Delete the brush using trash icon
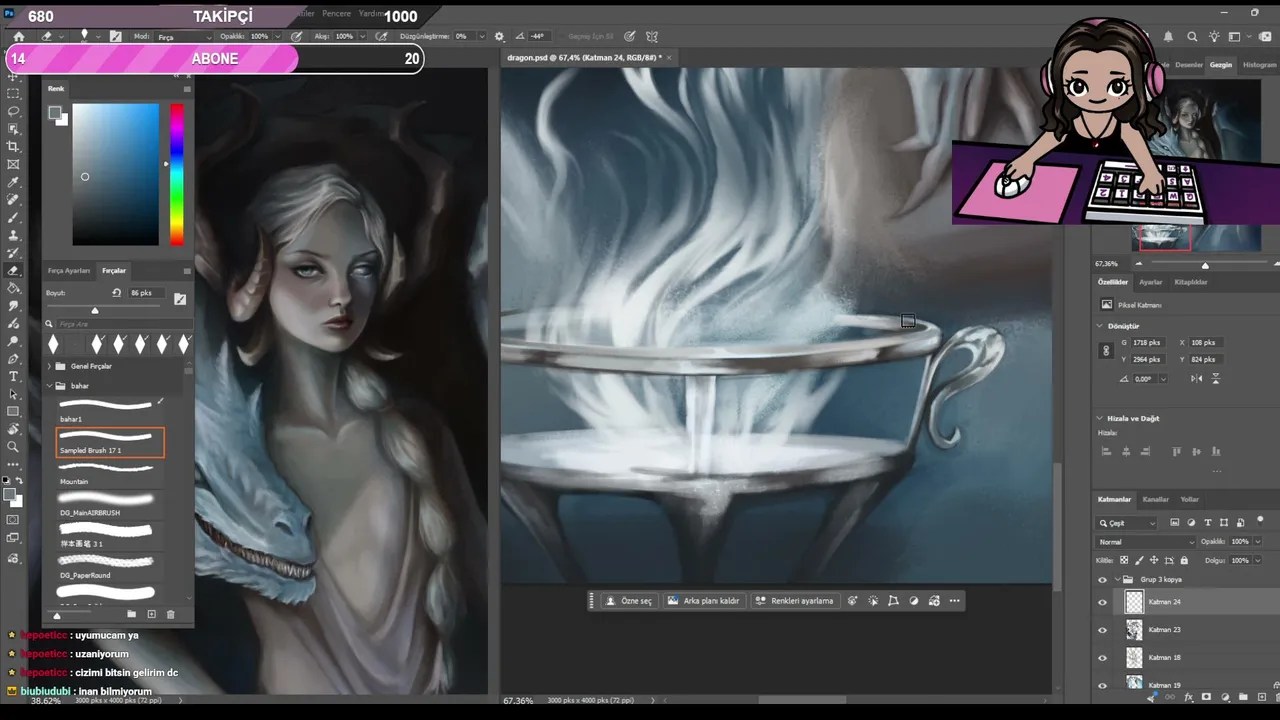 tap(170, 614)
